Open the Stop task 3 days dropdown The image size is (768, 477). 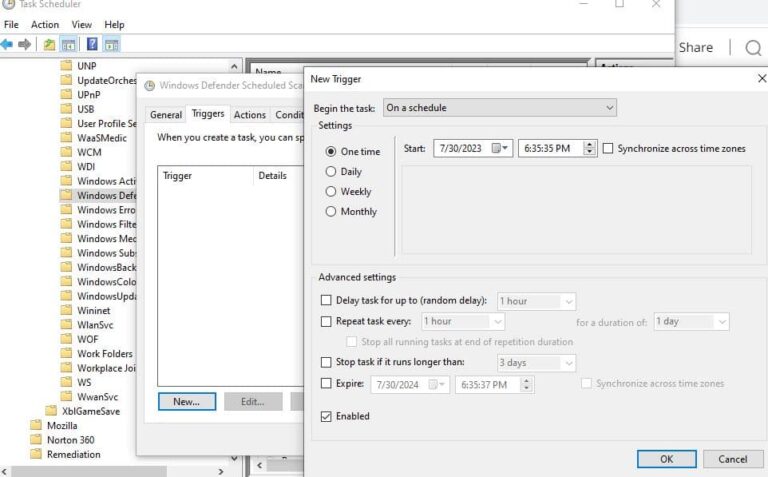(x=568, y=362)
